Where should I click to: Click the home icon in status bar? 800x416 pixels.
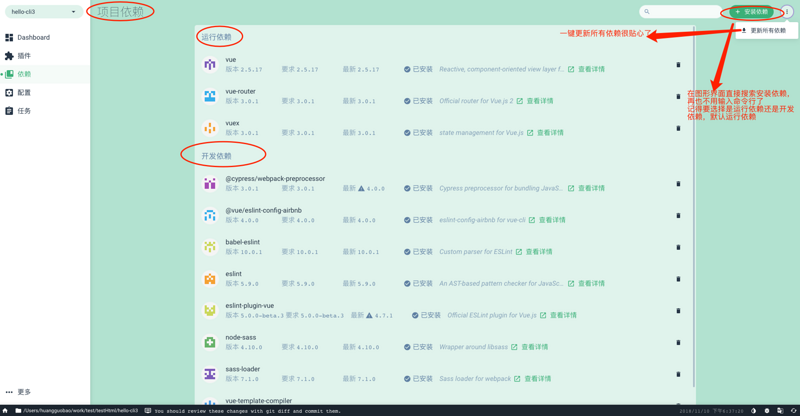[x=5, y=410]
